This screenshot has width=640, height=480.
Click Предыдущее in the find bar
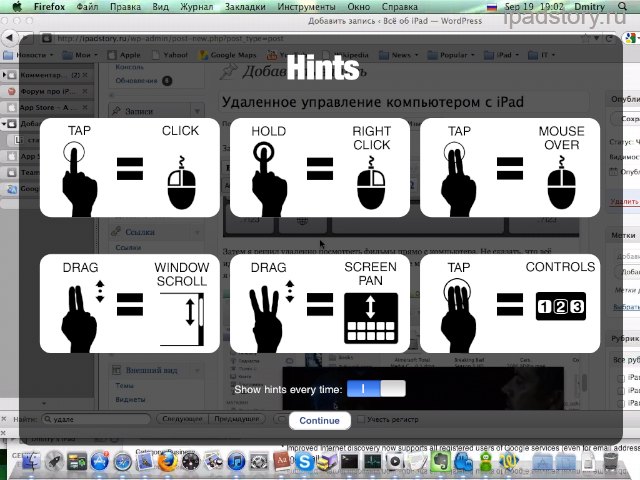tap(236, 419)
